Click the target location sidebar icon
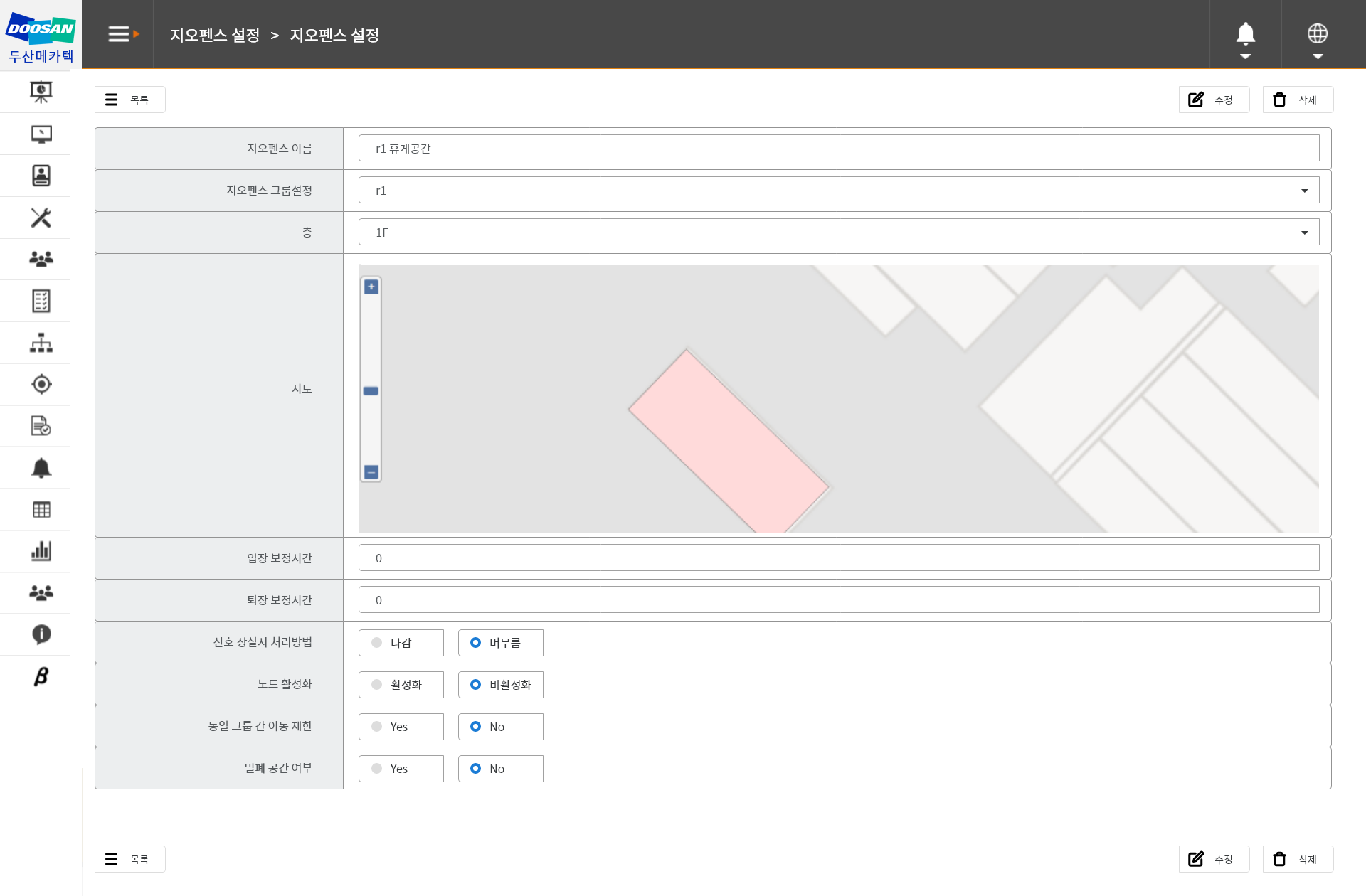Viewport: 1366px width, 896px height. tap(41, 384)
